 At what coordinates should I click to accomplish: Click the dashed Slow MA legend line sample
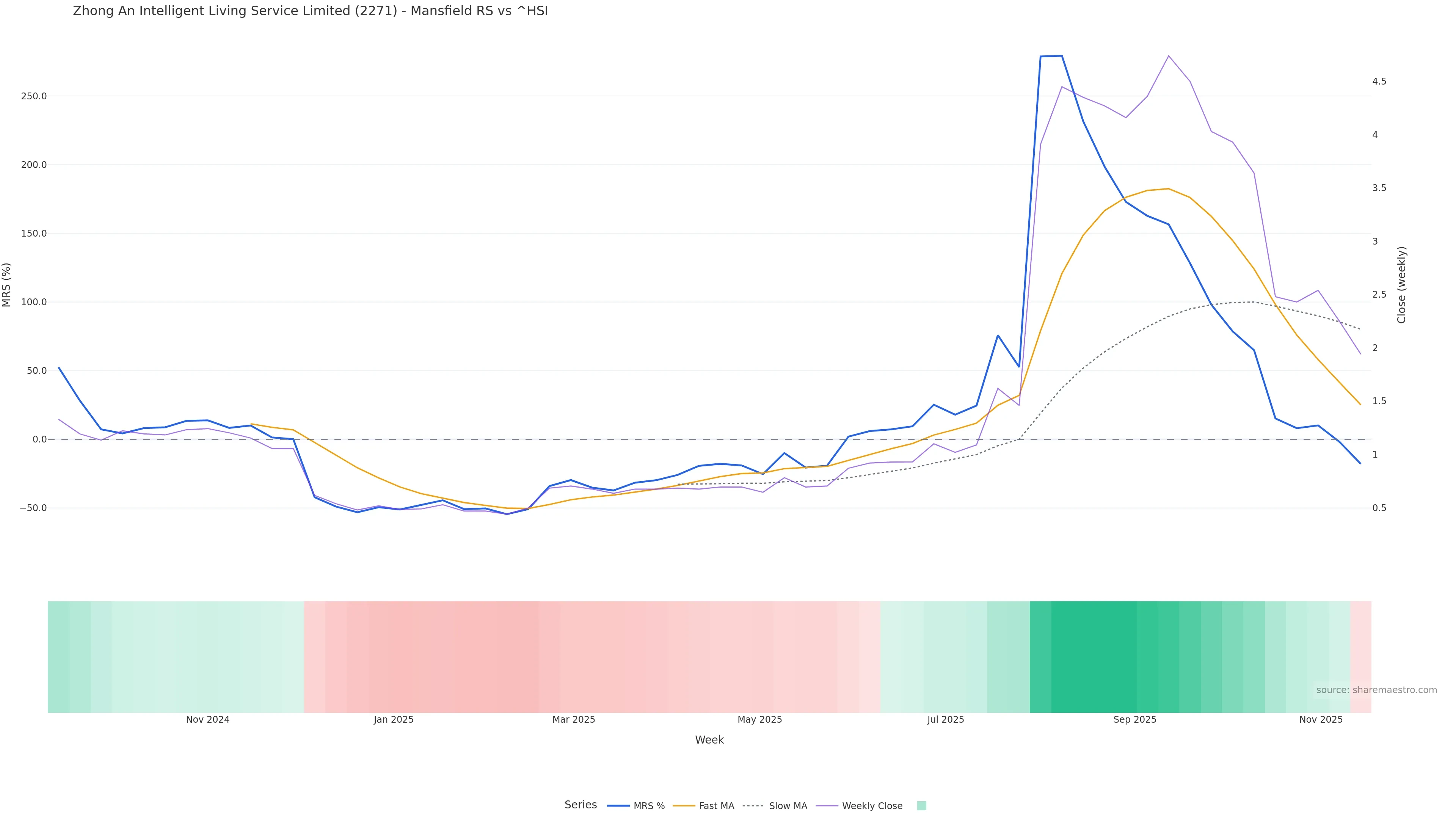753,805
